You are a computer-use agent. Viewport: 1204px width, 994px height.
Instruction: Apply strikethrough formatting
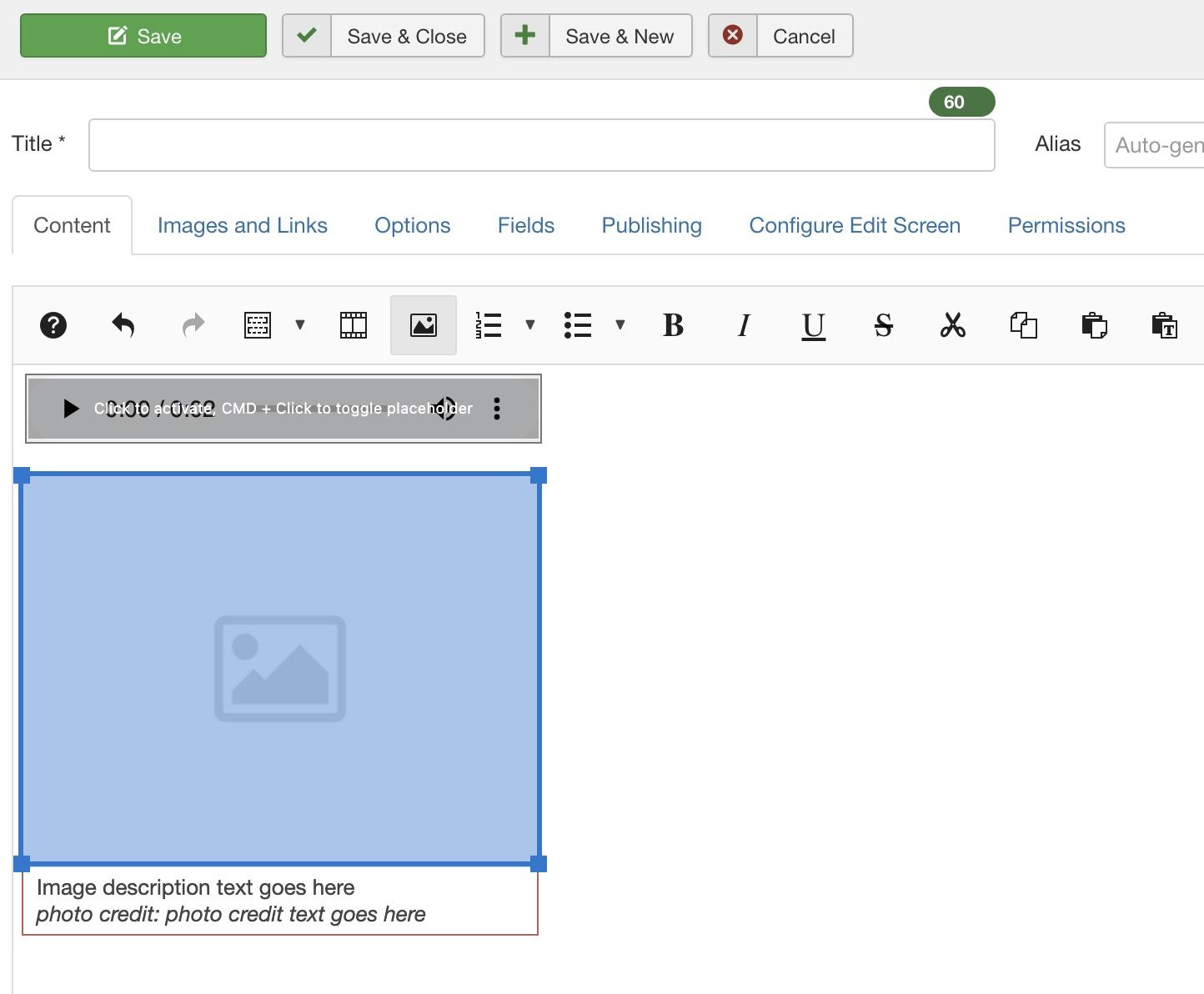[883, 325]
